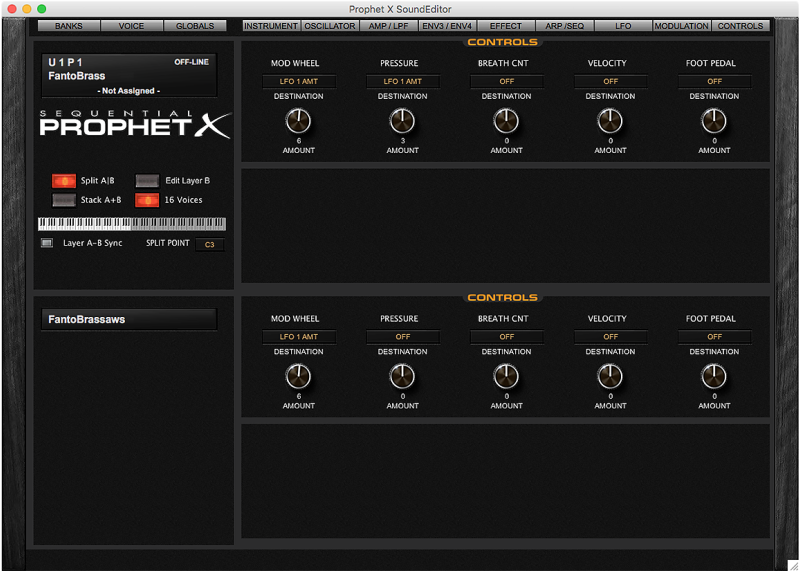Screen dimensions: 800x571
Task: Enable Stack A+B mode
Action: (64, 200)
